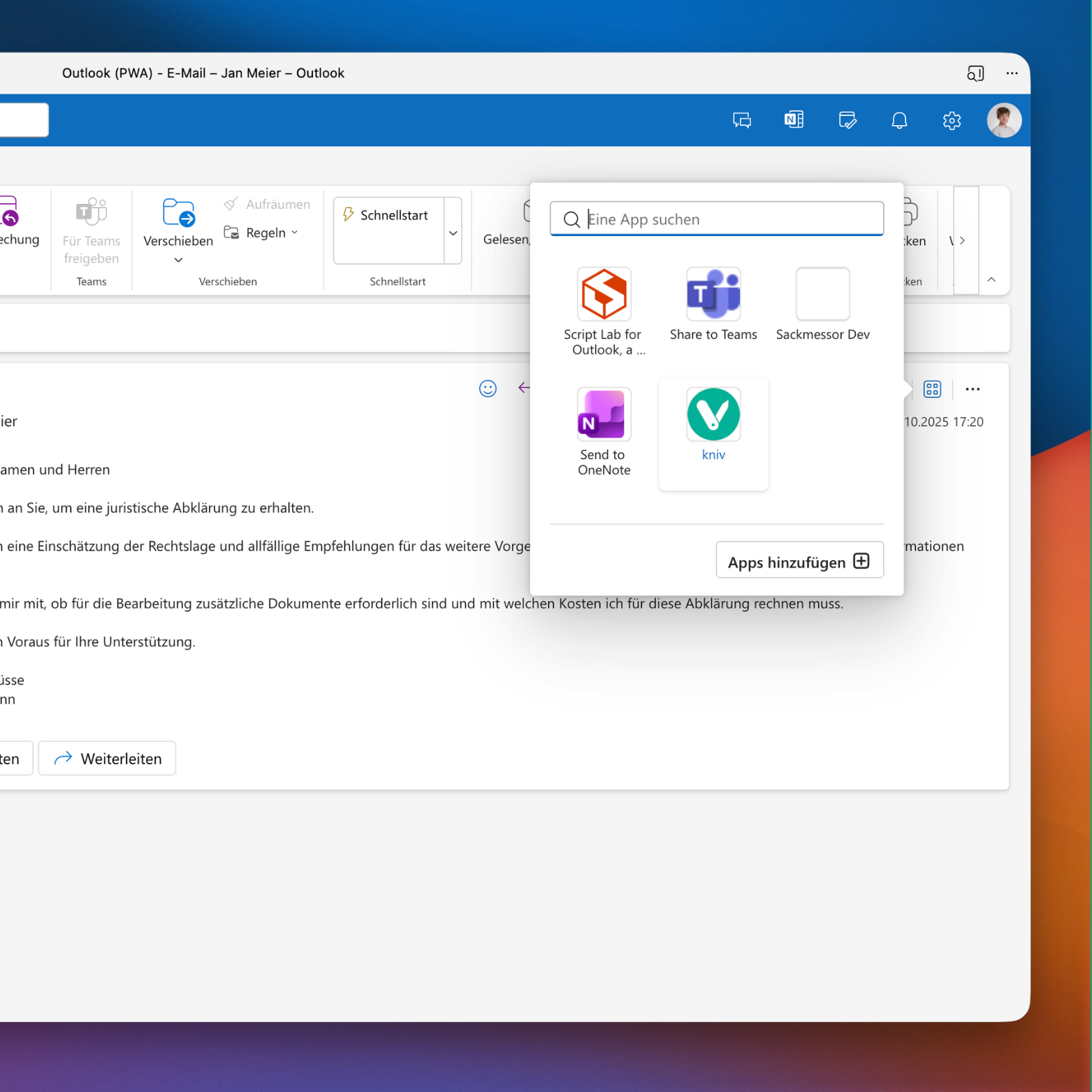The image size is (1092, 1092).
Task: React with the smiley emoji icon
Action: point(488,388)
